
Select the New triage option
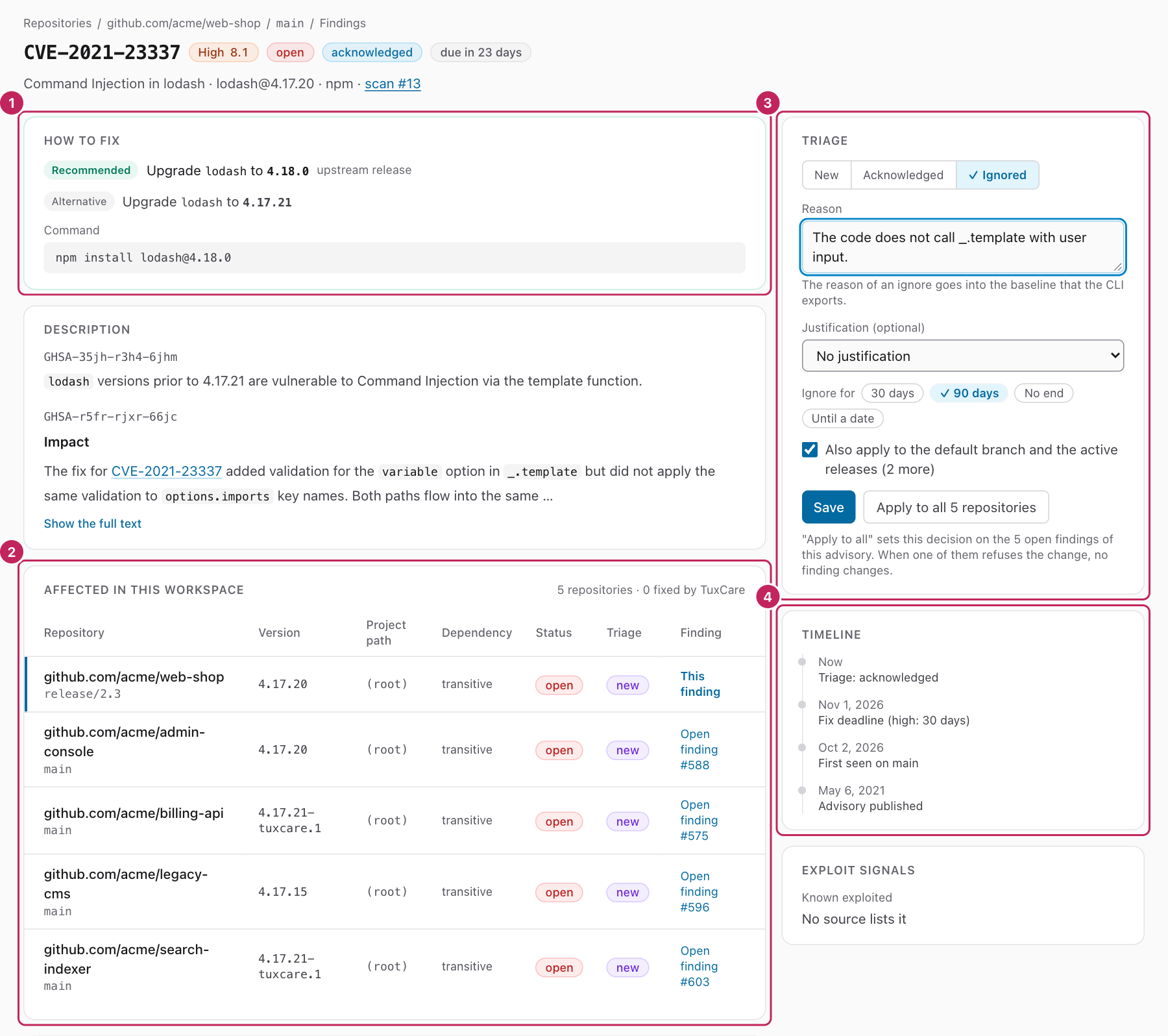tap(826, 175)
